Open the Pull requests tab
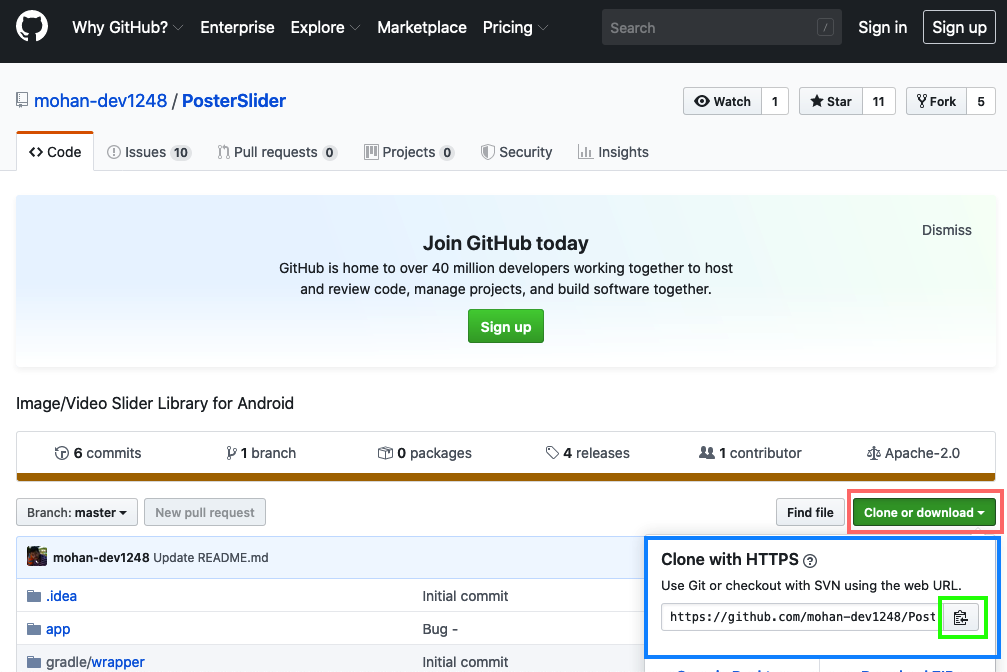 pos(276,152)
